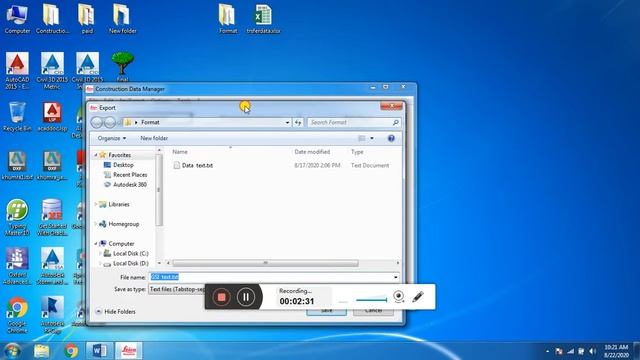
Task: Open the paid folder on desktop
Action: pyautogui.click(x=87, y=19)
